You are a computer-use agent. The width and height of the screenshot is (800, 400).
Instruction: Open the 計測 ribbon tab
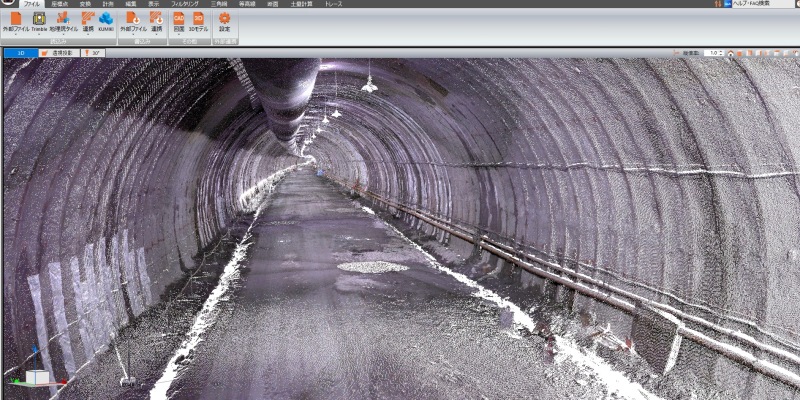108,4
